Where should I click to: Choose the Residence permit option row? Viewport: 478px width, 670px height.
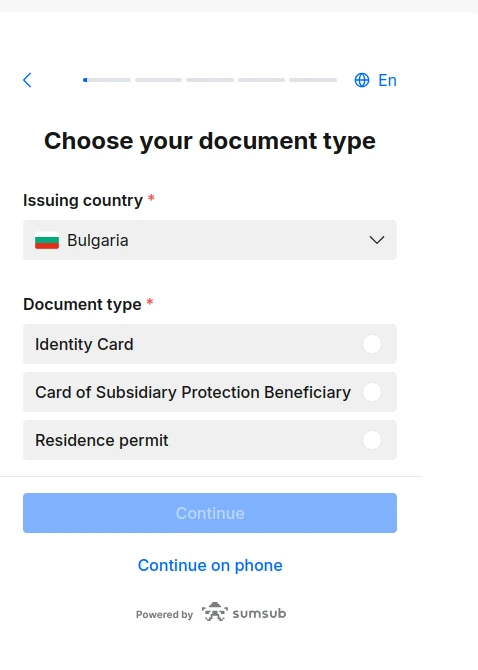pyautogui.click(x=210, y=440)
